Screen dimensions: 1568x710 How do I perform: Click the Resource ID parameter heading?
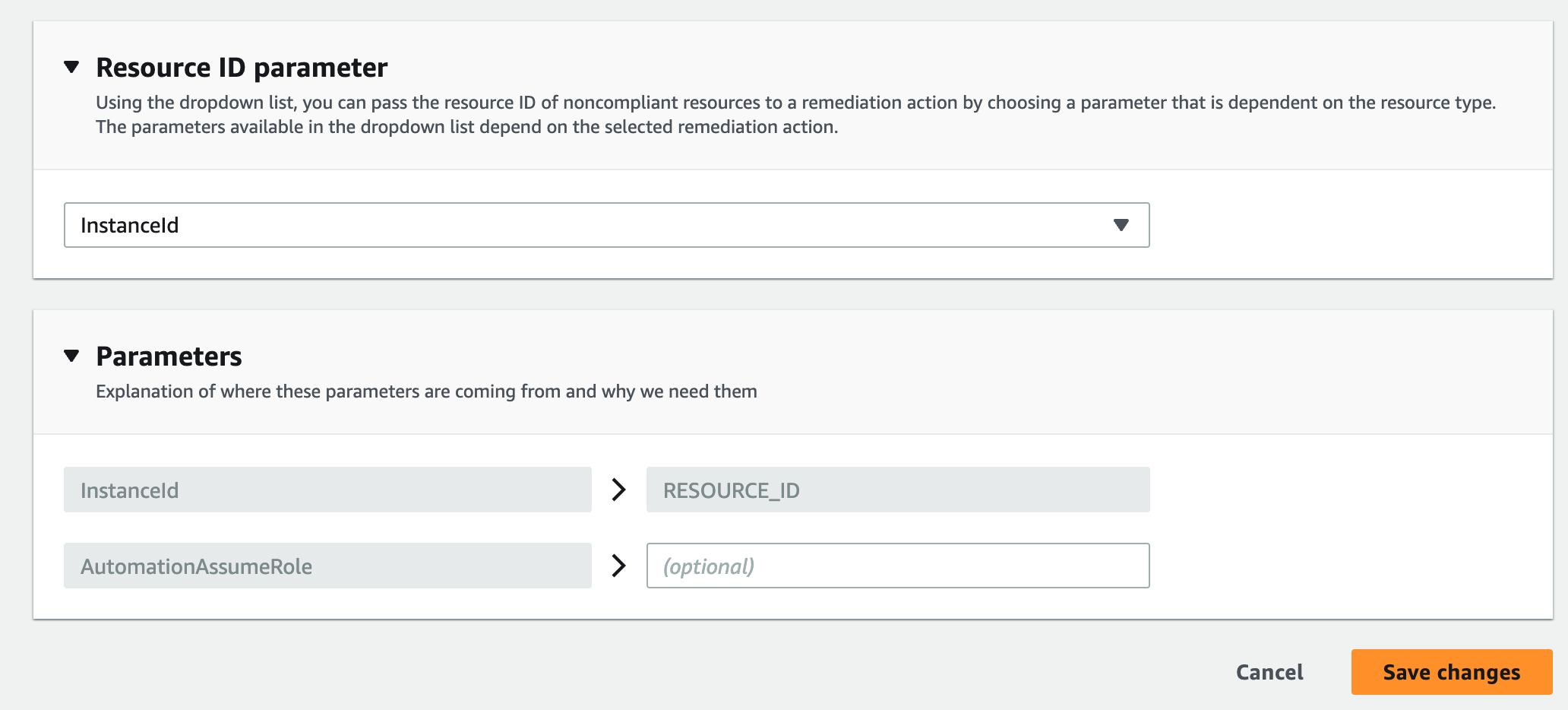242,68
